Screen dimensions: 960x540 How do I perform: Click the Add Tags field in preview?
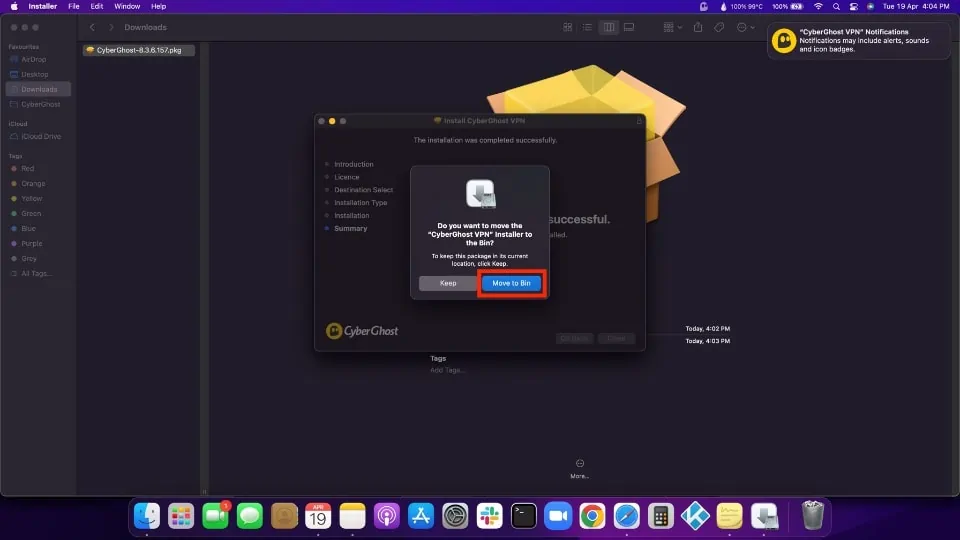[x=447, y=370]
